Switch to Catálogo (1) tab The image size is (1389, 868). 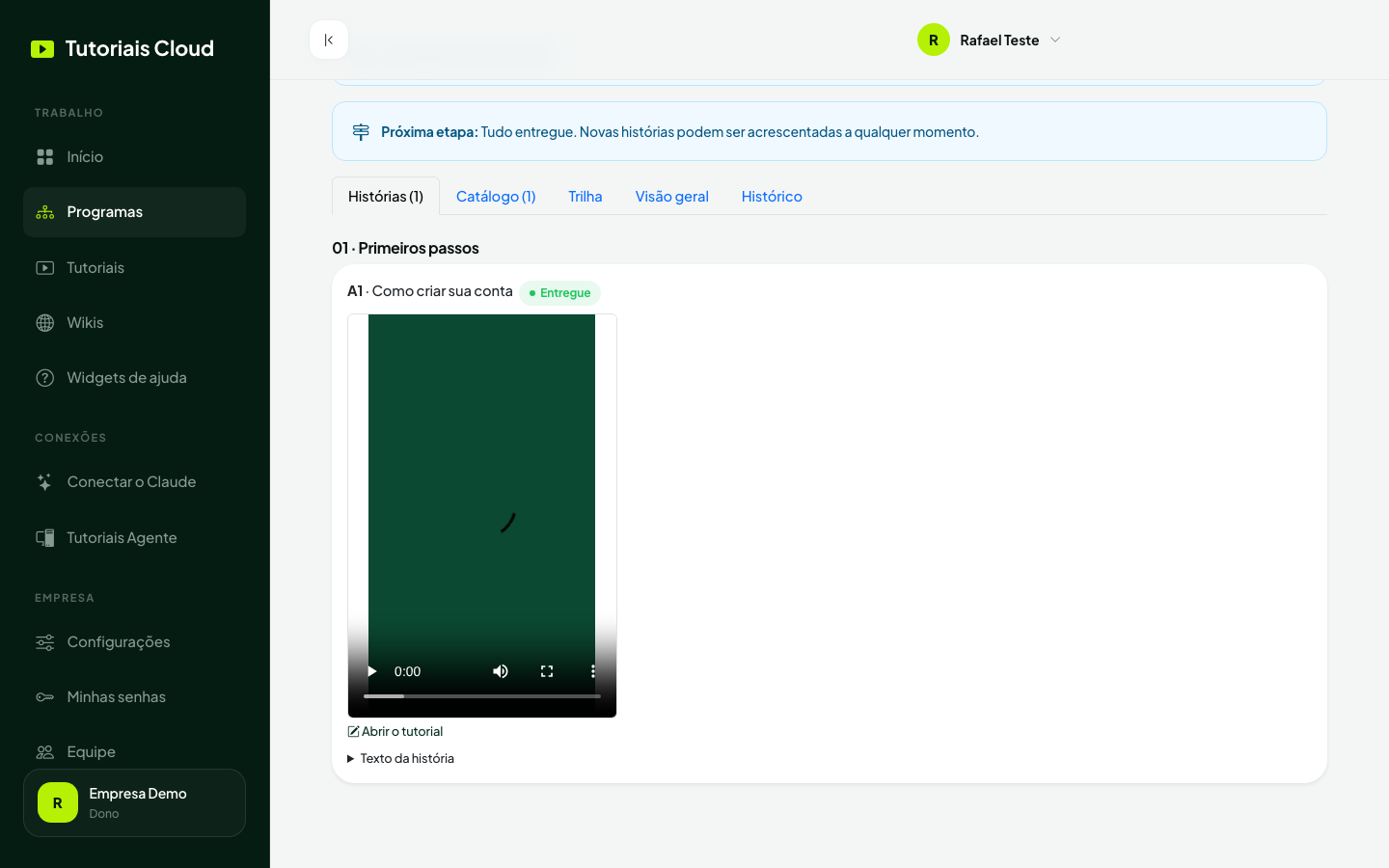click(496, 196)
